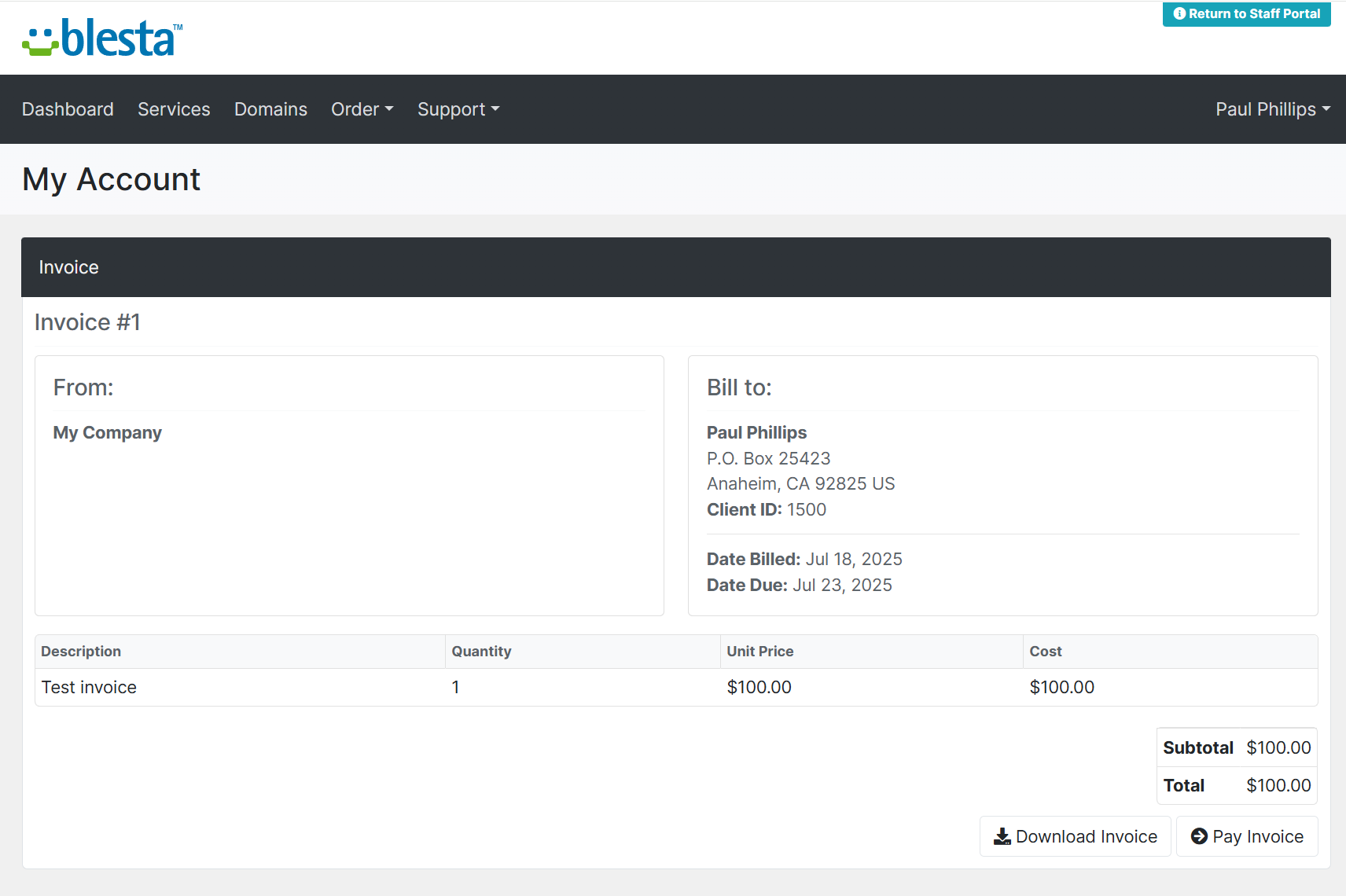Click the info icon on Return to Staff Portal
Image resolution: width=1346 pixels, height=896 pixels.
point(1179,13)
